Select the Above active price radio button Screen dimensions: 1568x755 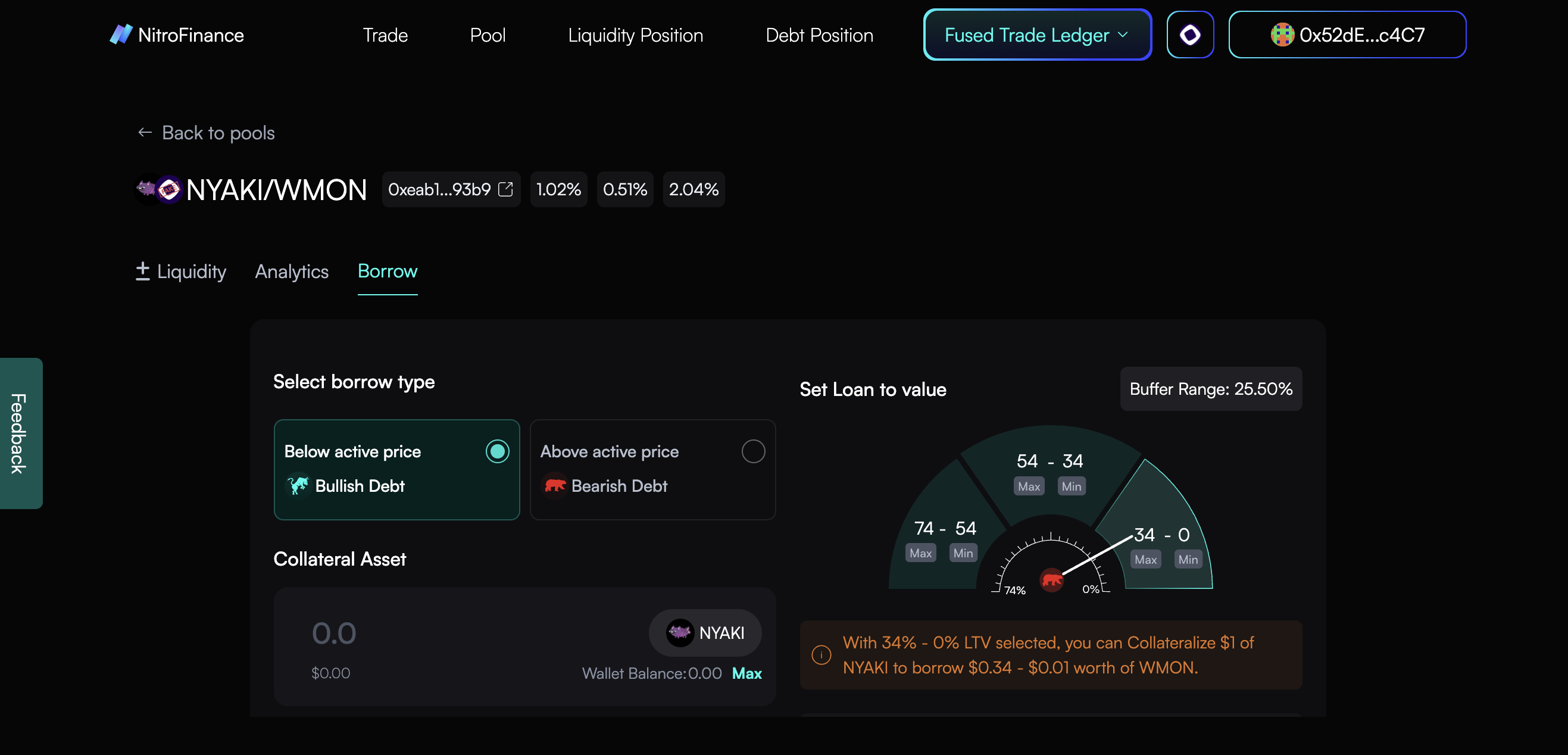pyautogui.click(x=753, y=451)
